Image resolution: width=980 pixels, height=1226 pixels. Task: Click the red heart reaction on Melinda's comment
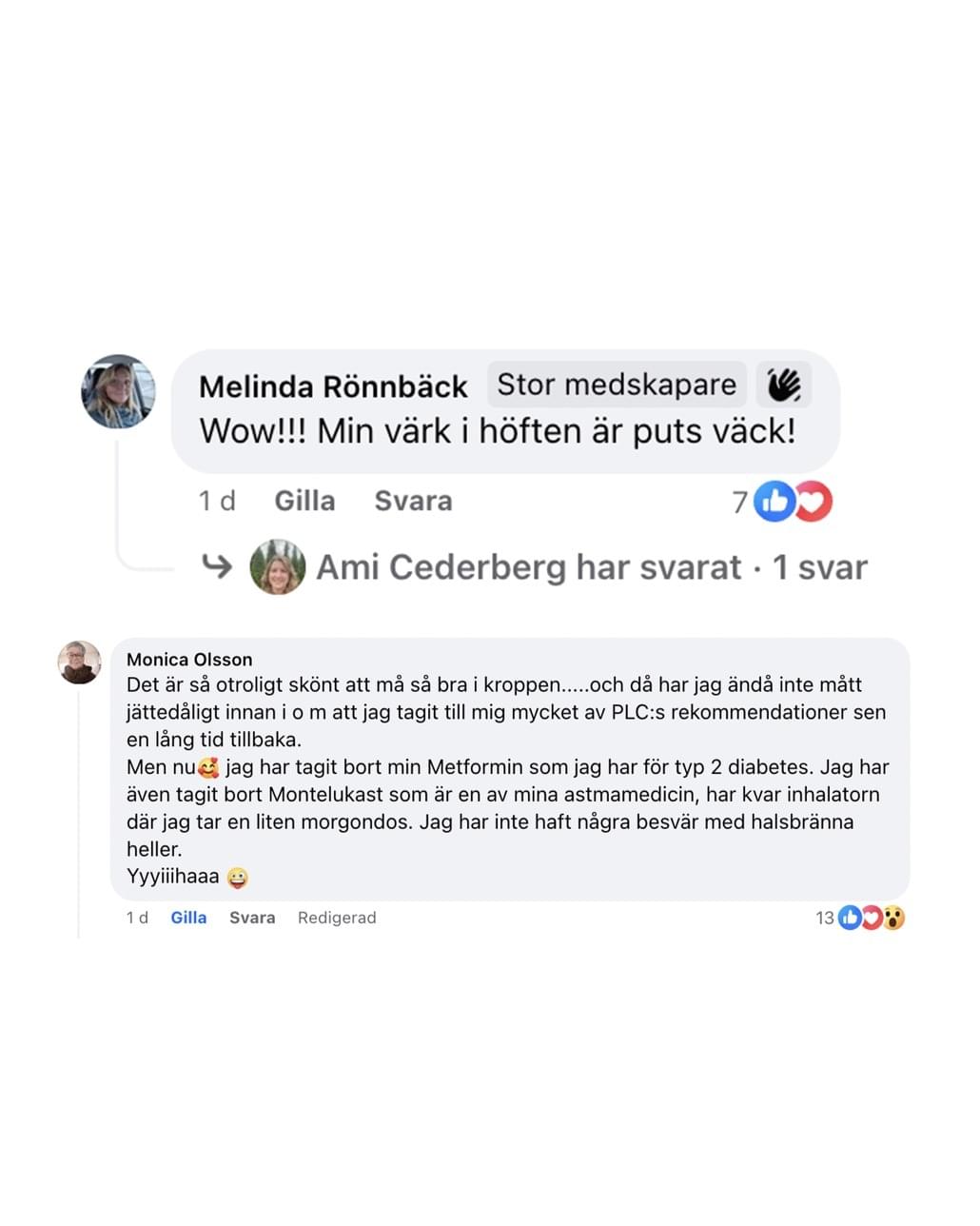tap(814, 501)
